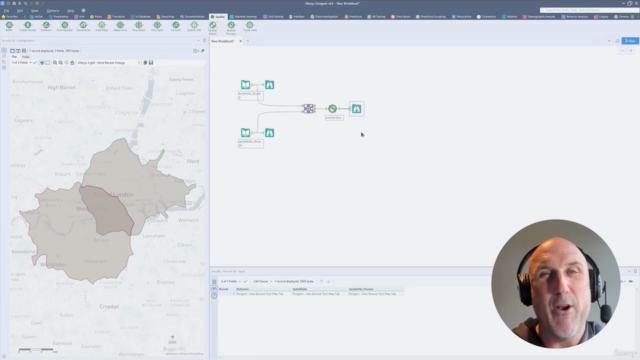
Task: Switch to the Reporting tool category
Action: click(x=165, y=17)
